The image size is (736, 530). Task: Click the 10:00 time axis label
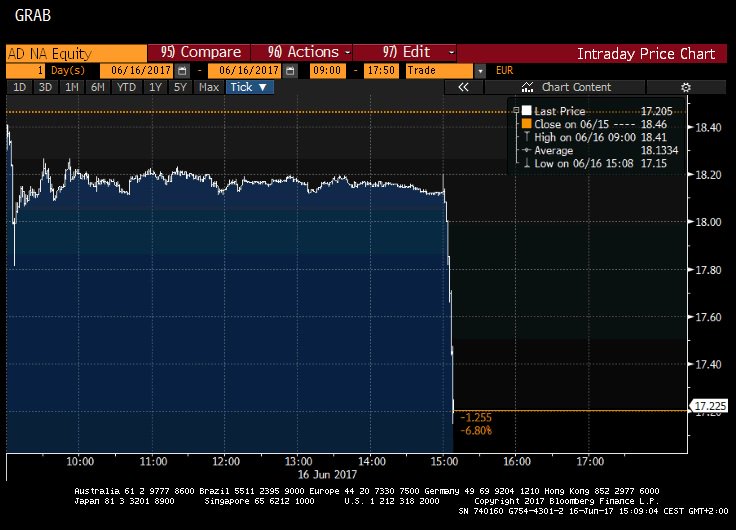[x=80, y=461]
